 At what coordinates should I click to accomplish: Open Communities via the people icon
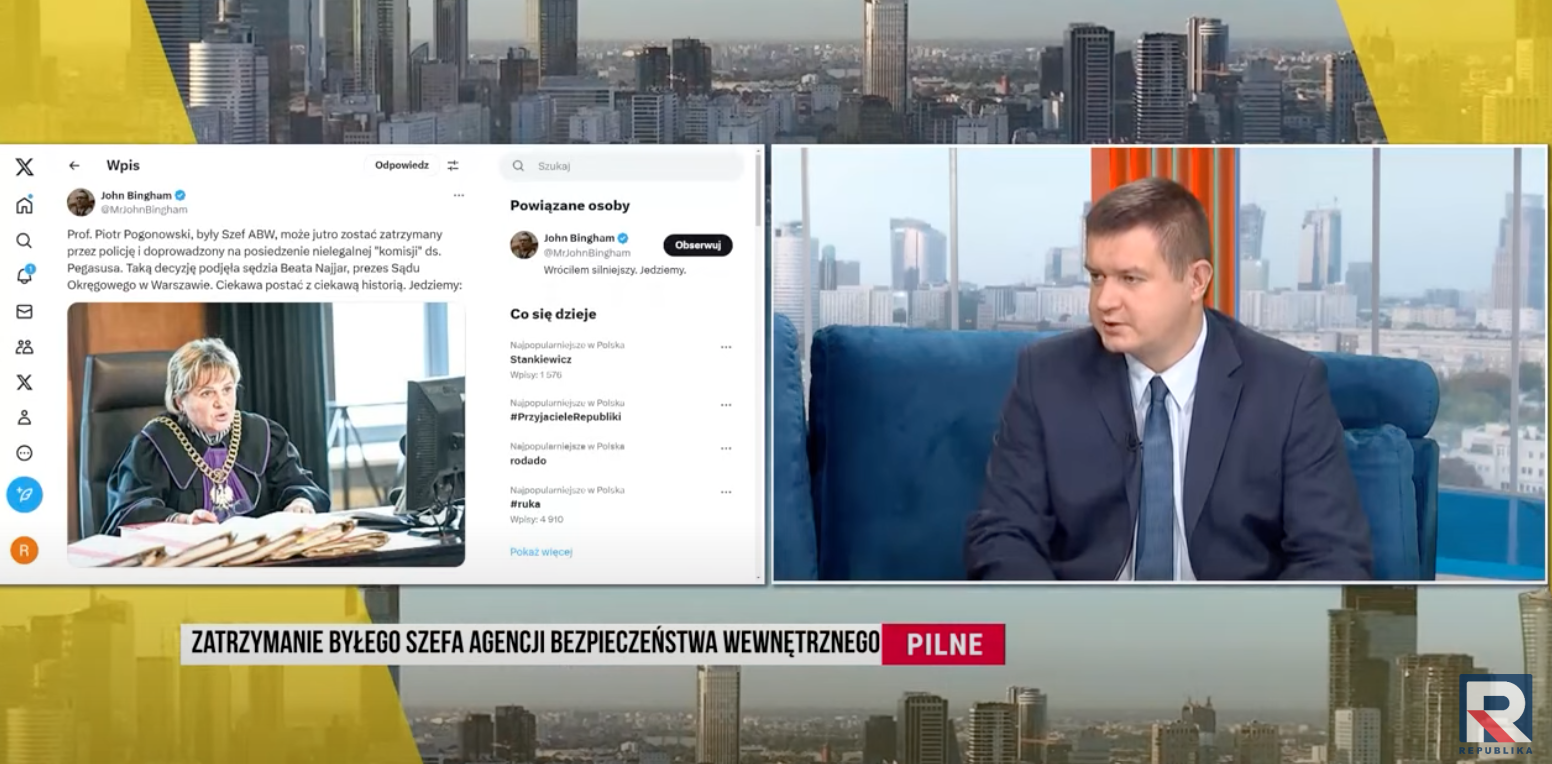click(x=24, y=347)
